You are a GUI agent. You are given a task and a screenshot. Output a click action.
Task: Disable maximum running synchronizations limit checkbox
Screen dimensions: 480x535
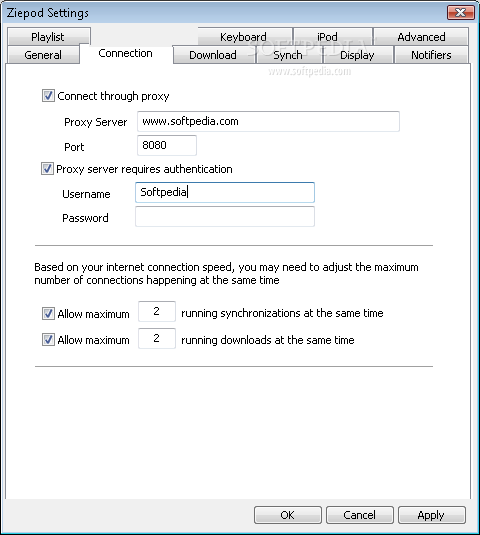48,314
